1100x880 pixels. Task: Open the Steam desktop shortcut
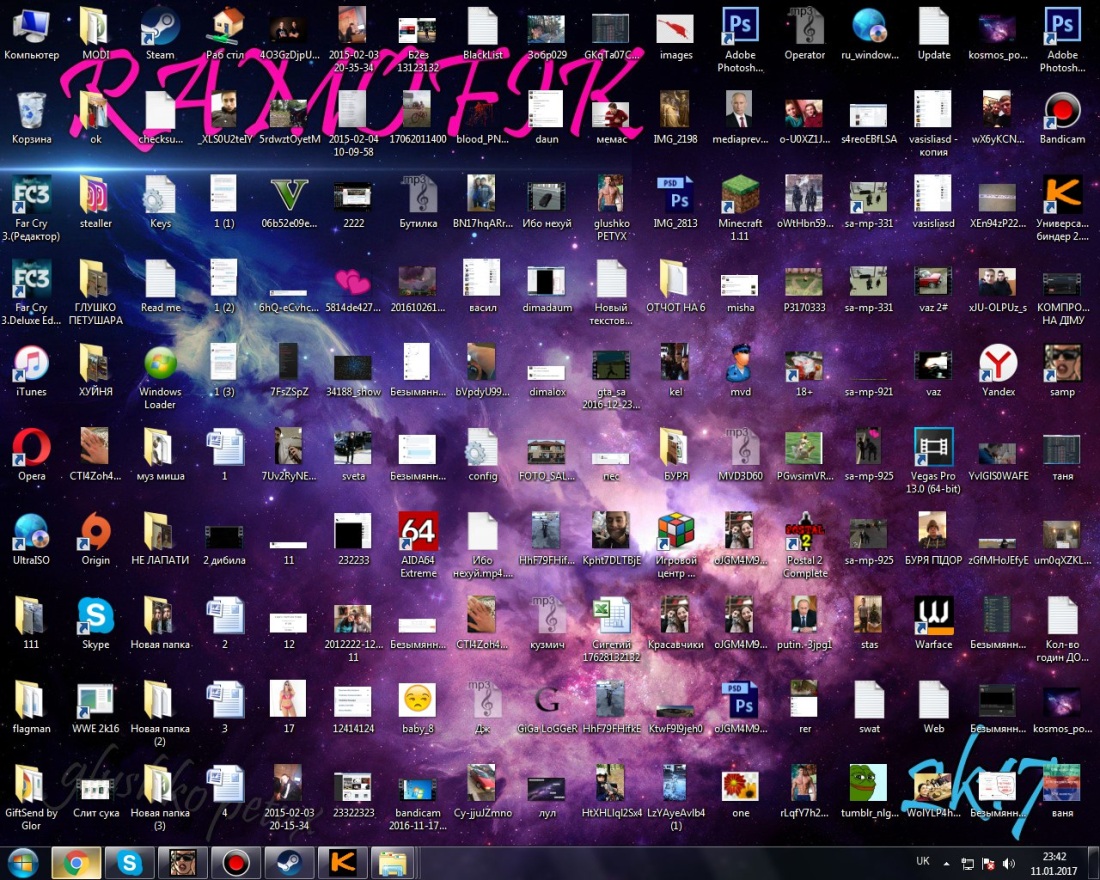[159, 26]
